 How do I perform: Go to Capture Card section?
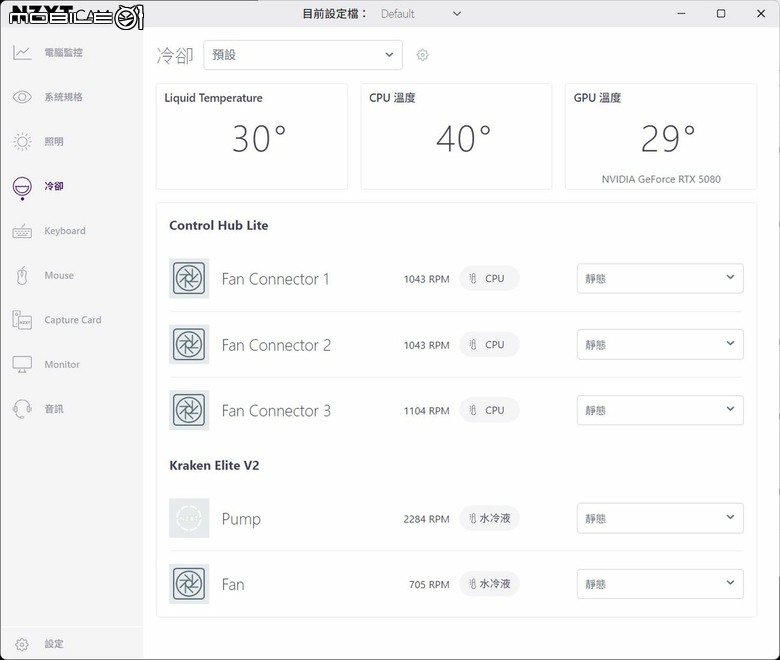pos(73,320)
